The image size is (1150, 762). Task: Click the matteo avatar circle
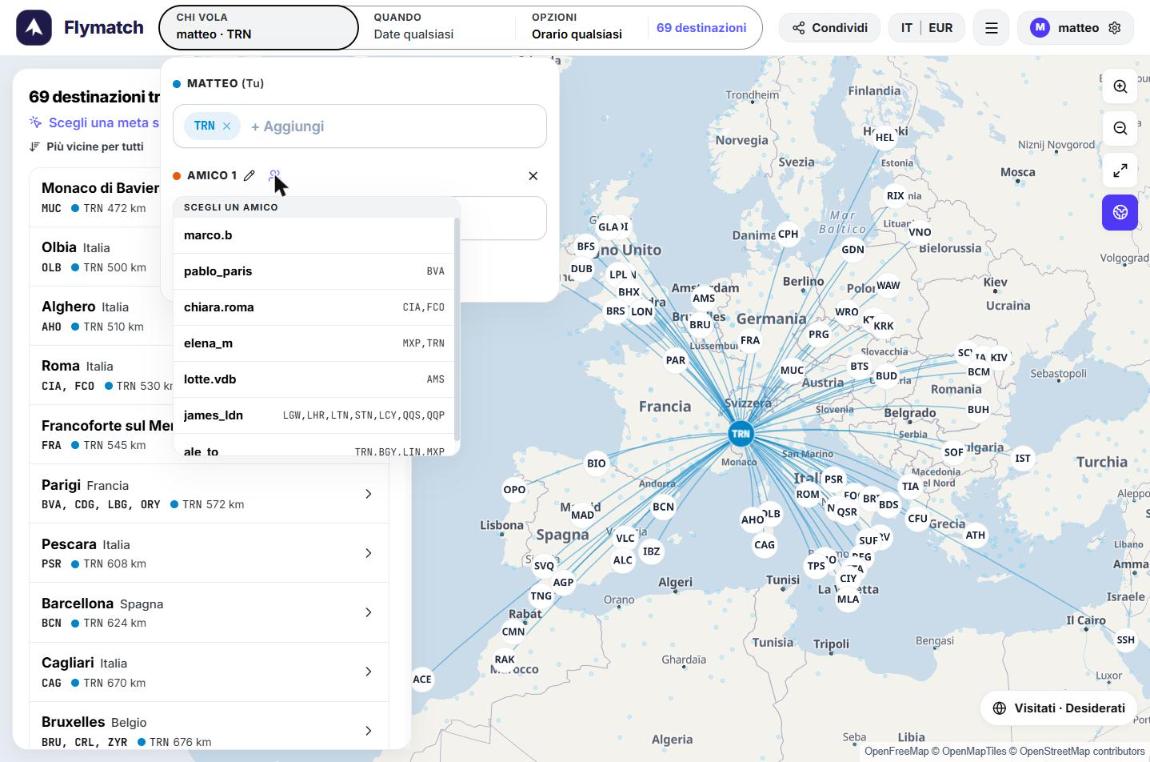(1039, 28)
